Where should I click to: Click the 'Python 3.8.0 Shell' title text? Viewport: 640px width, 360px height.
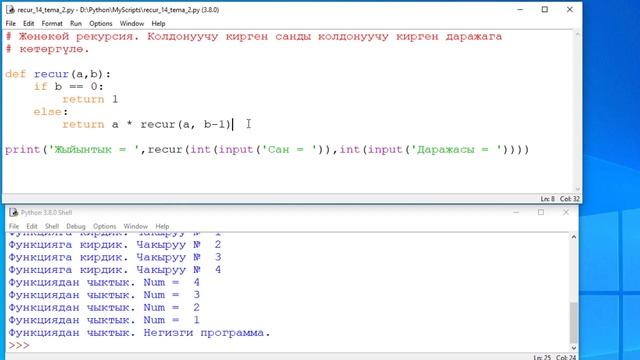tap(46, 212)
